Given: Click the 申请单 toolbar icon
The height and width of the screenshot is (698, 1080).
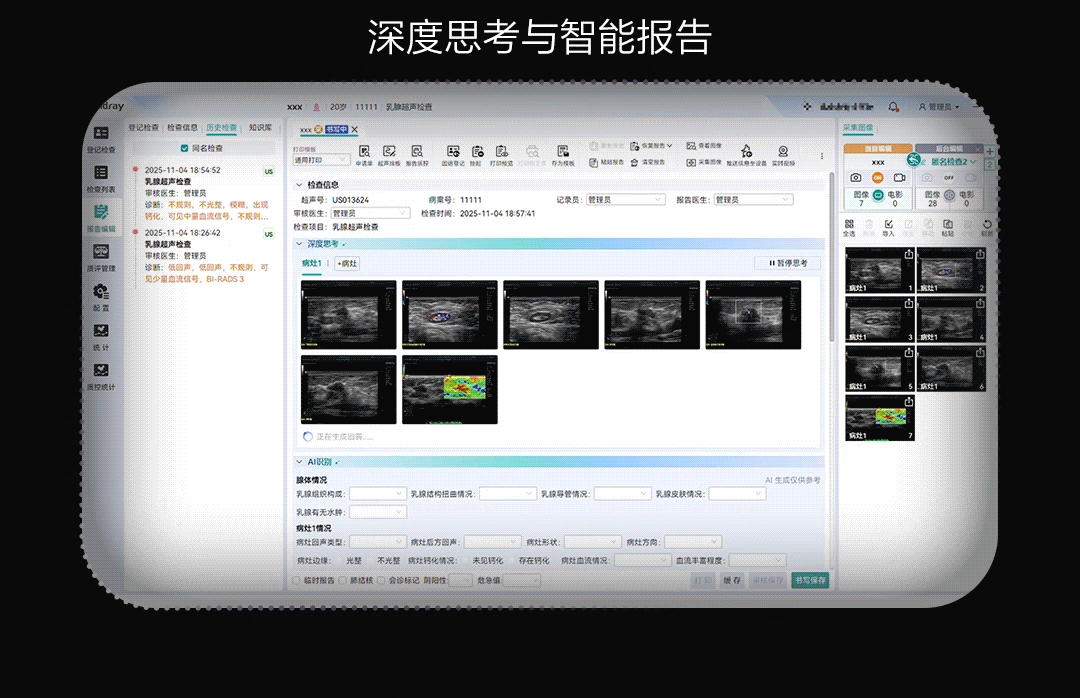Looking at the screenshot, I should click(x=365, y=155).
